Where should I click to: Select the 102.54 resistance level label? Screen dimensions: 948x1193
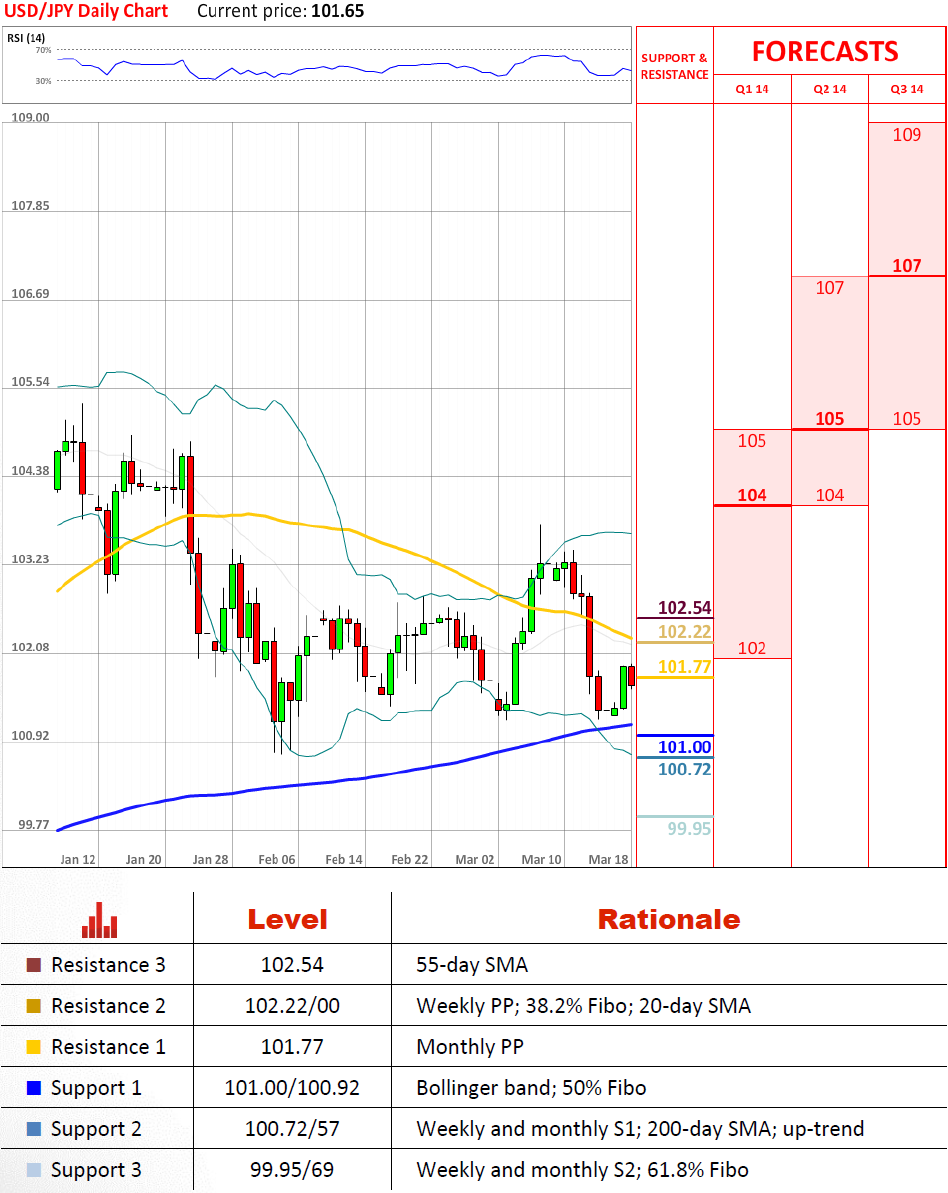tap(685, 608)
